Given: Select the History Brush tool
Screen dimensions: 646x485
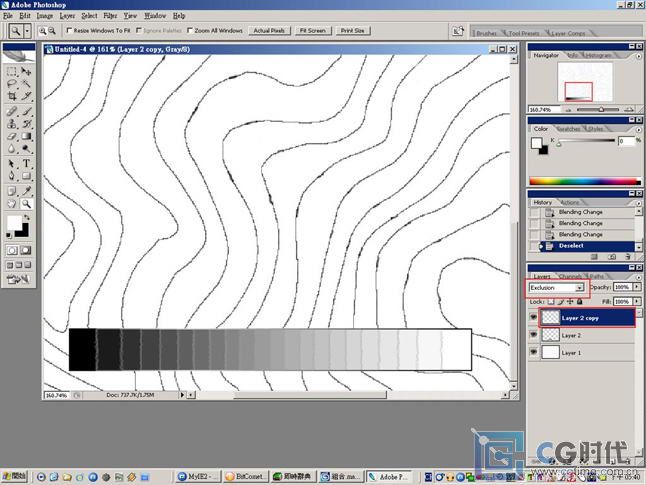Looking at the screenshot, I should click(x=26, y=124).
